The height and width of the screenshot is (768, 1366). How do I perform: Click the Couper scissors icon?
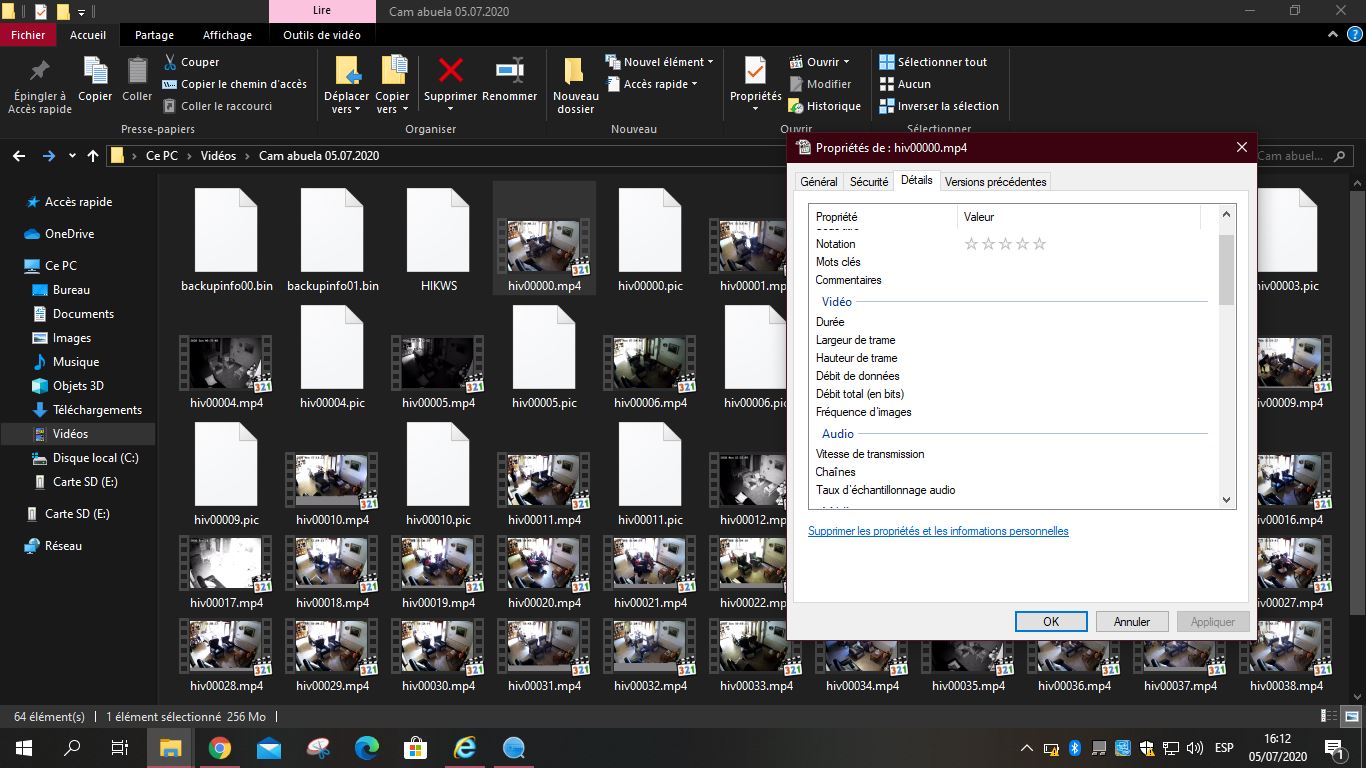click(170, 62)
